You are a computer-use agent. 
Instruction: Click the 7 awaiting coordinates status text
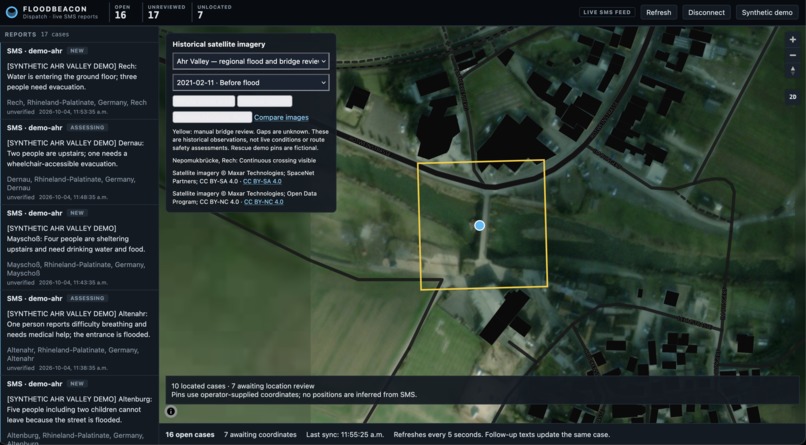coord(260,435)
